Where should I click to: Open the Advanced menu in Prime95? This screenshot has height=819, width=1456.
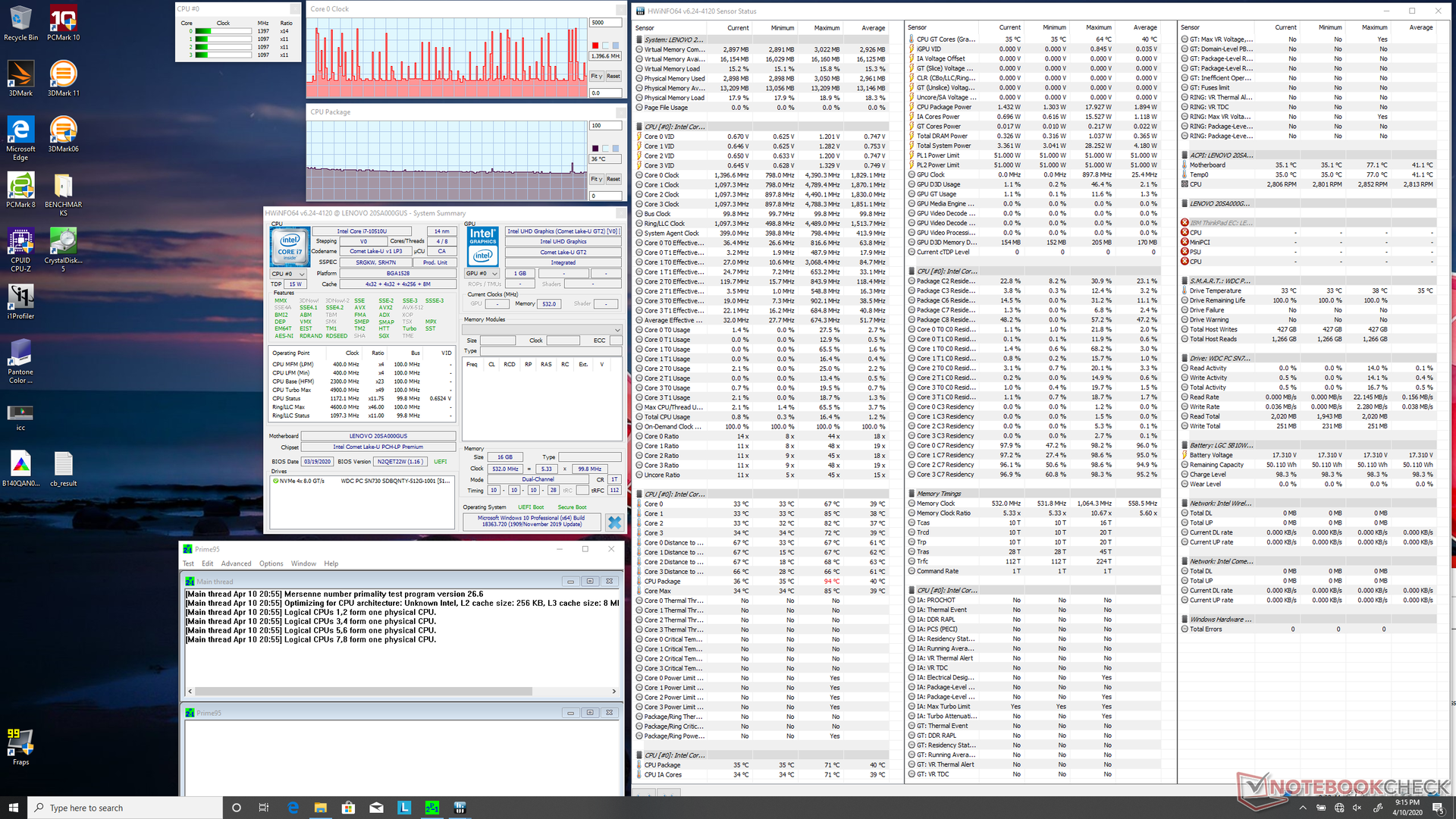pos(236,563)
